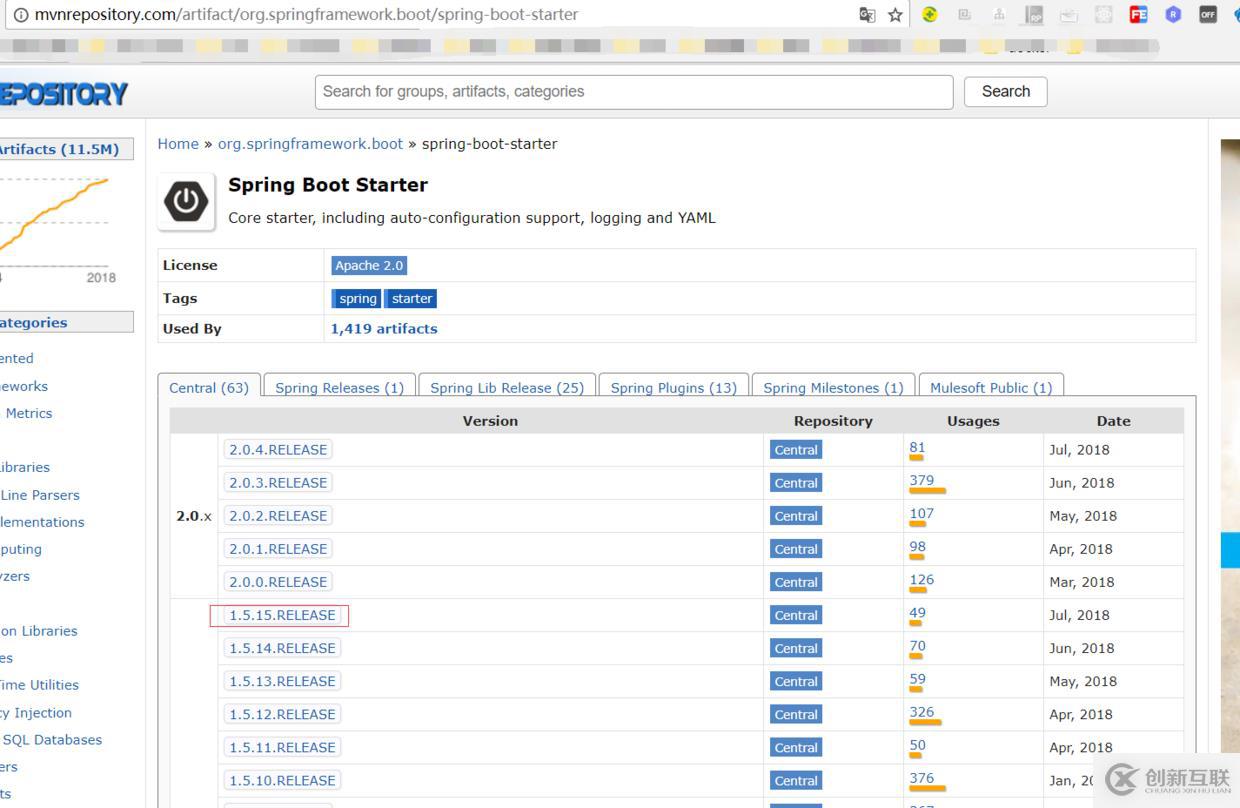The height and width of the screenshot is (808, 1240).
Task: Switch to Spring Lib Release (25) tab
Action: pos(507,387)
